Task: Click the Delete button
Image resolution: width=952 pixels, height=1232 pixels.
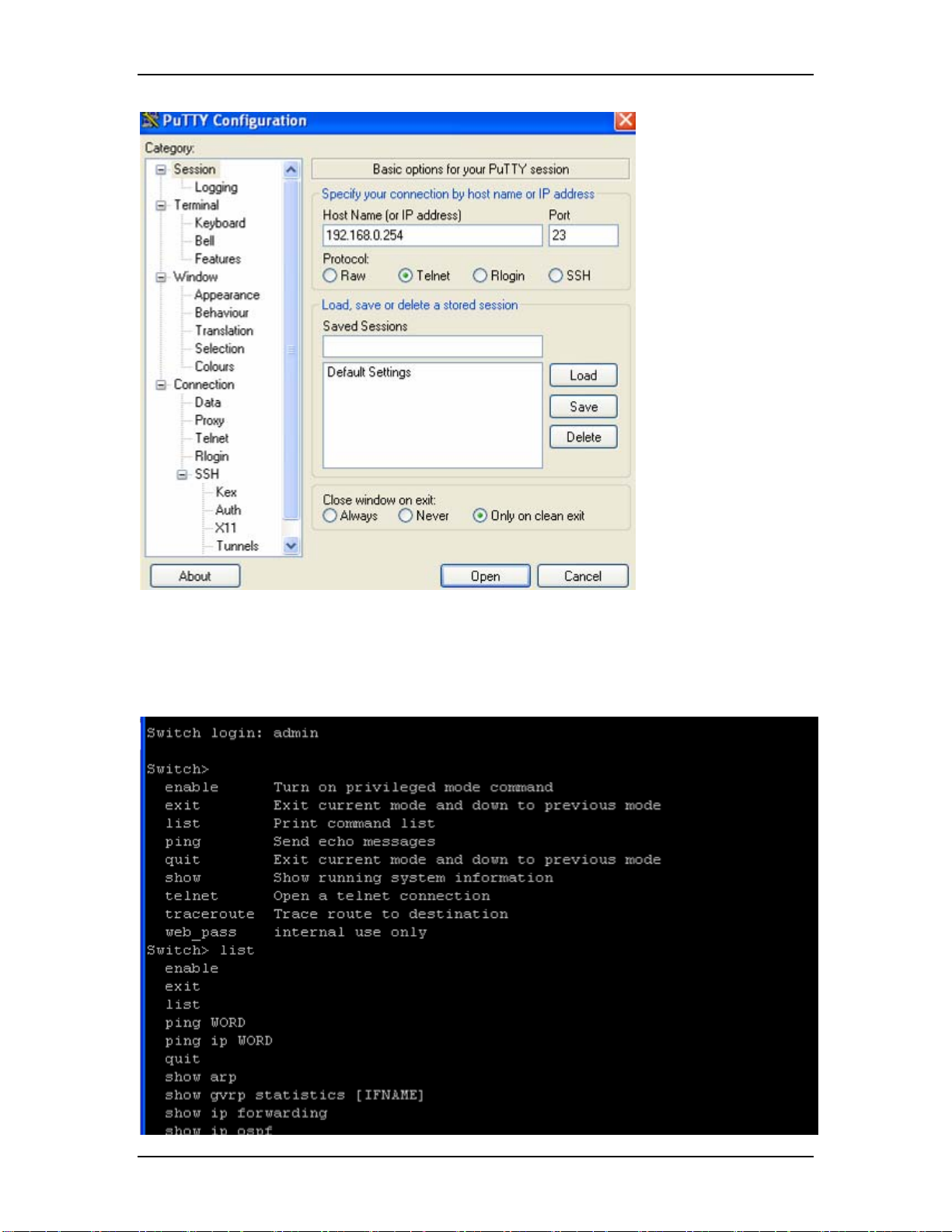Action: coord(584,437)
